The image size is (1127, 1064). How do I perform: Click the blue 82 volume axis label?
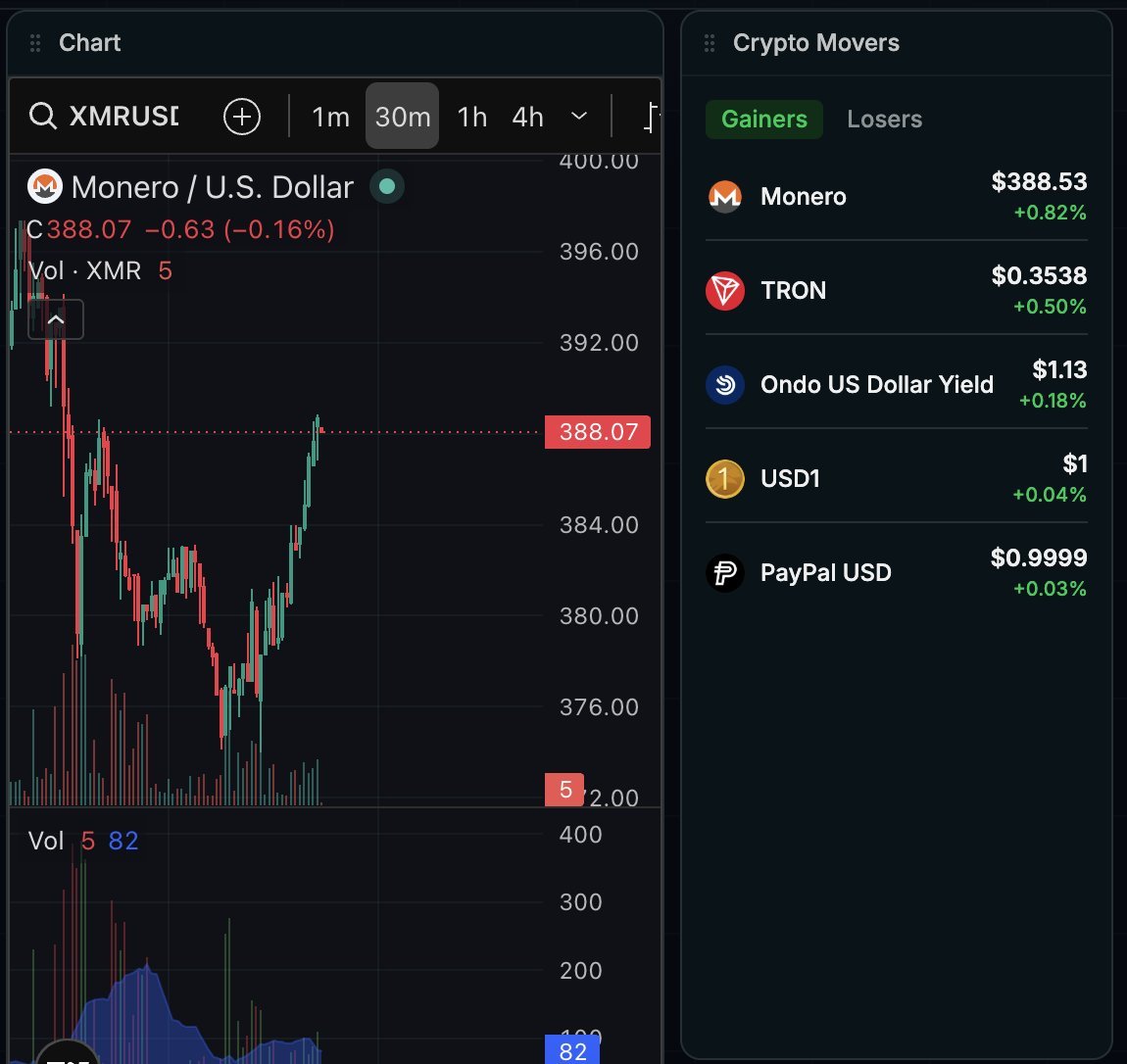tap(572, 1050)
